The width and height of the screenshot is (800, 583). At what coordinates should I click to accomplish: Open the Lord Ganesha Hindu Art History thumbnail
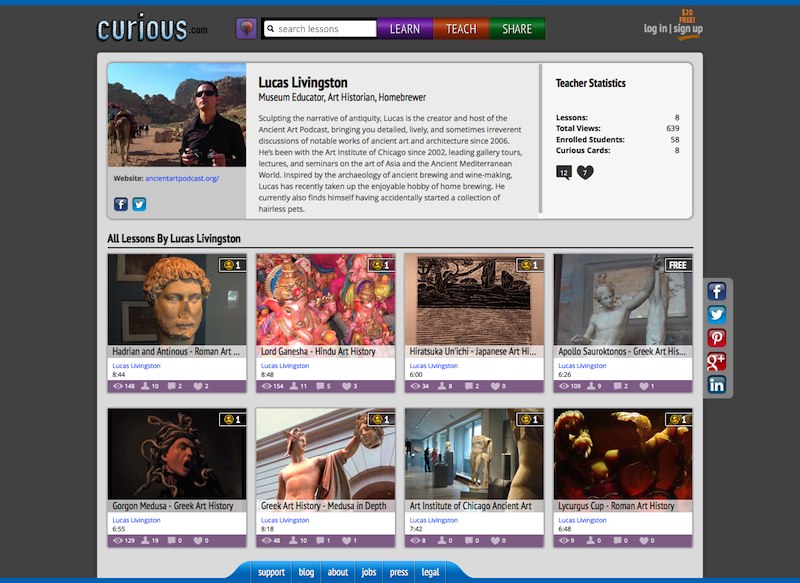[326, 300]
